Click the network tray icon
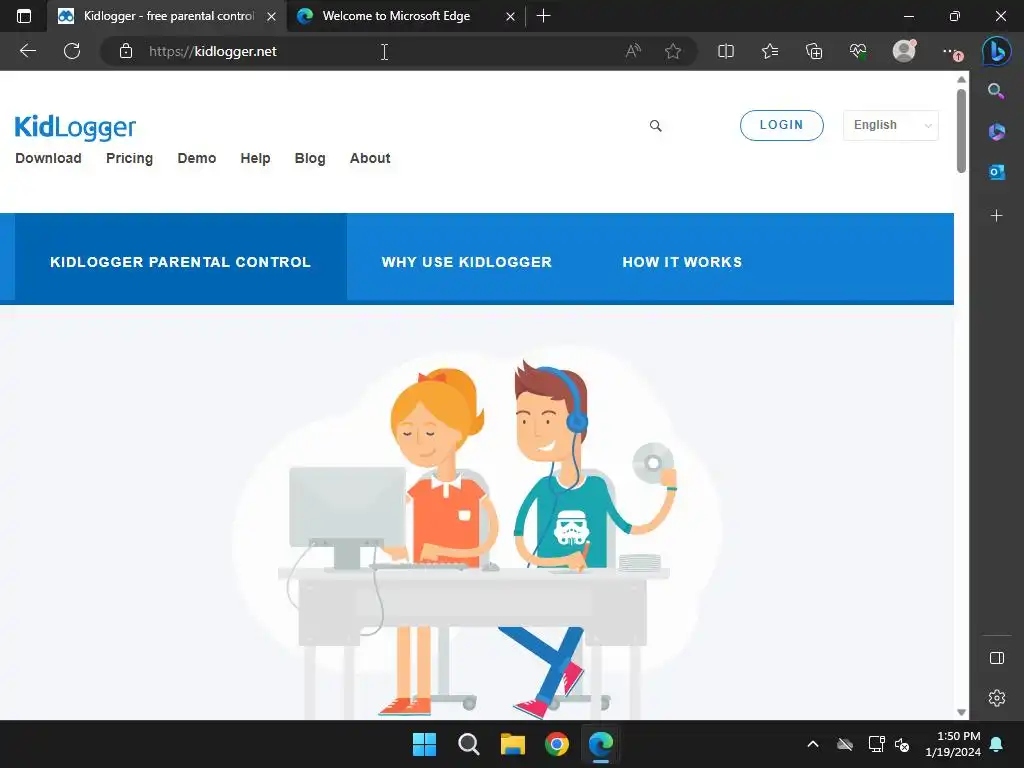Viewport: 1024px width, 768px height. pyautogui.click(x=876, y=744)
